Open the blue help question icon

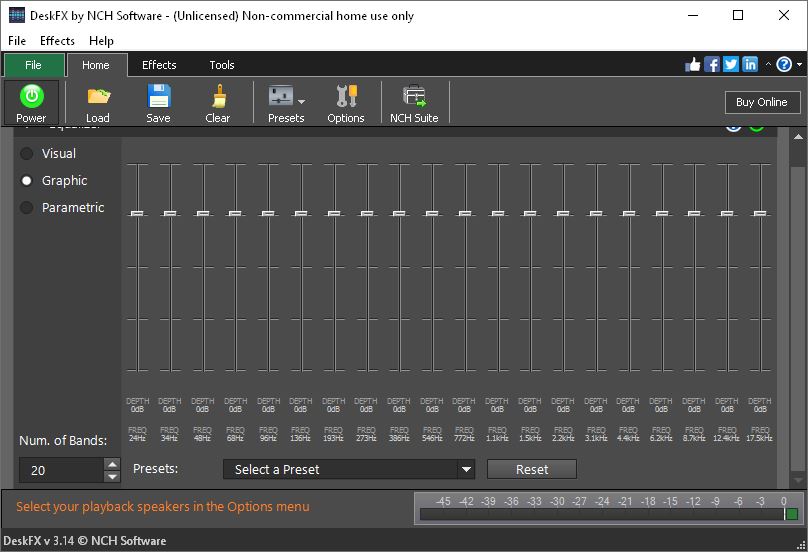coord(784,64)
